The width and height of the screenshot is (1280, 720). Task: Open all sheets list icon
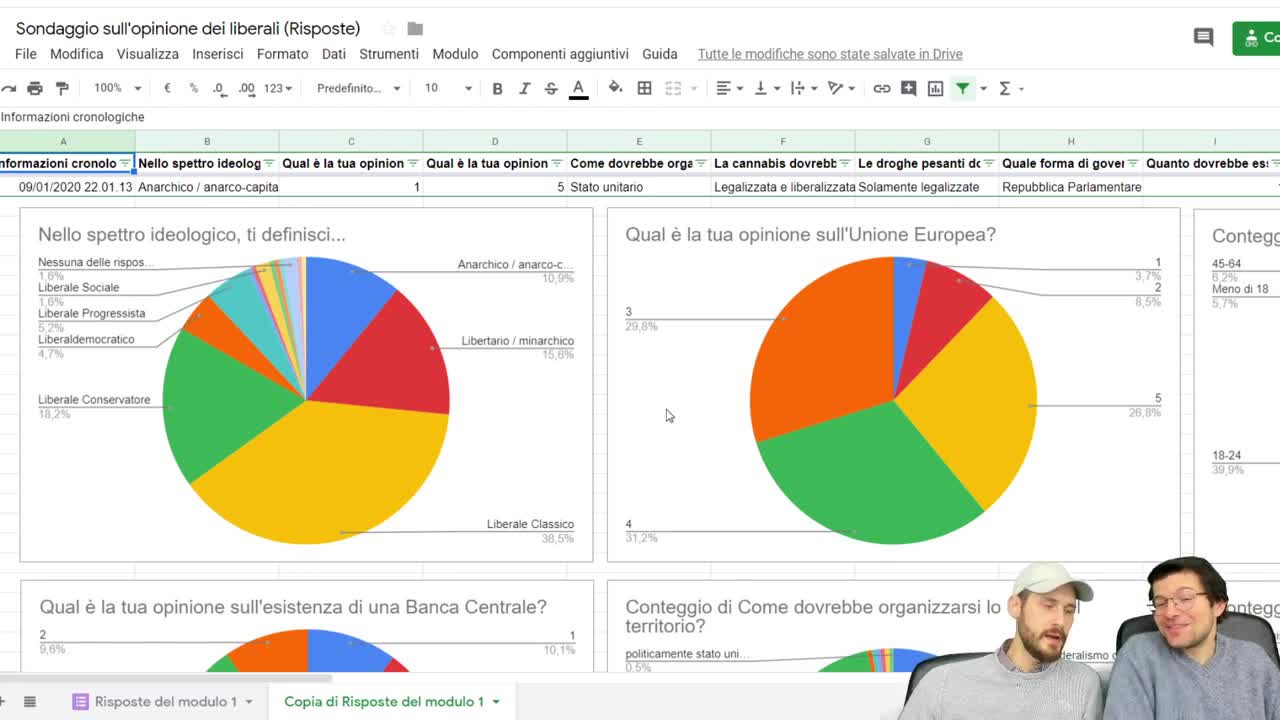point(30,701)
